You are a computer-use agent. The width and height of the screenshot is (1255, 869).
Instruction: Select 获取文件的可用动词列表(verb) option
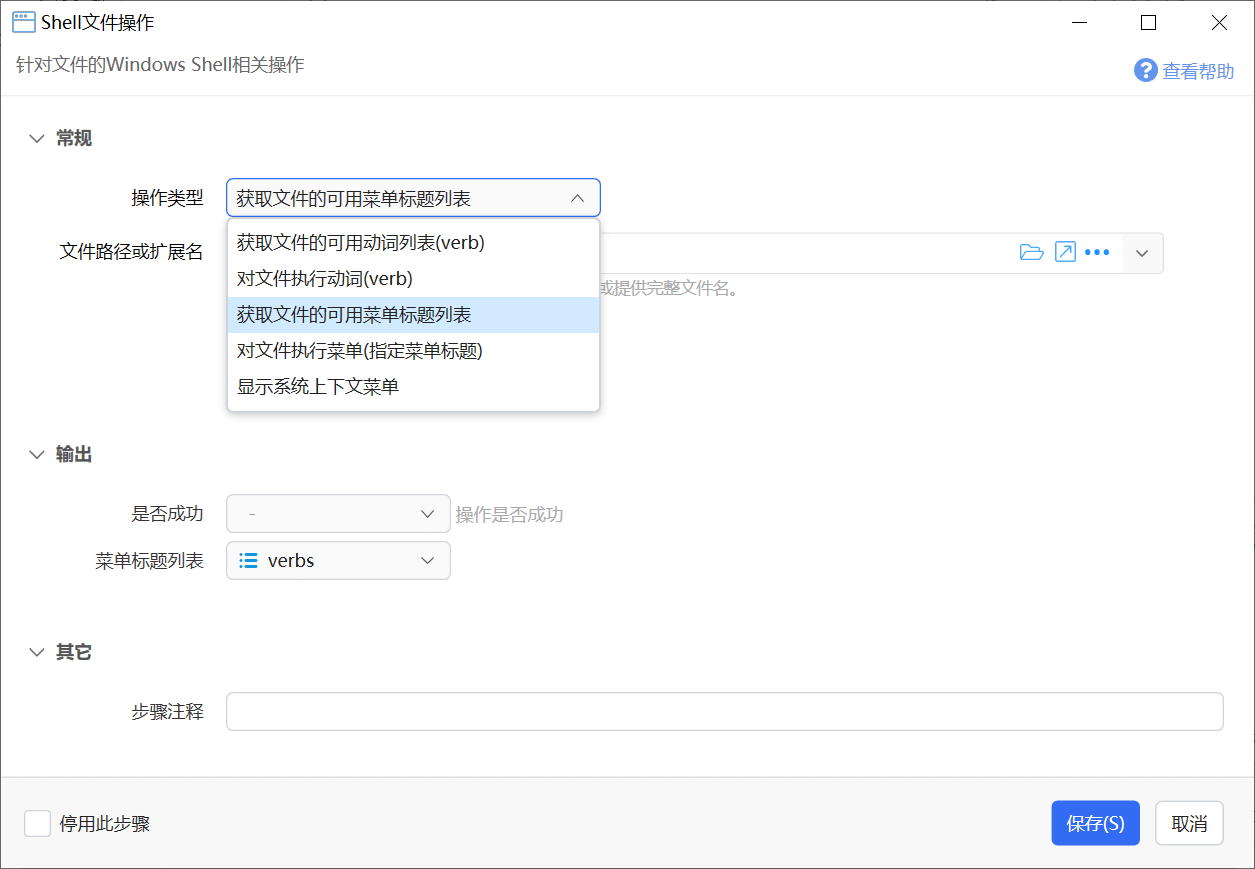click(413, 242)
